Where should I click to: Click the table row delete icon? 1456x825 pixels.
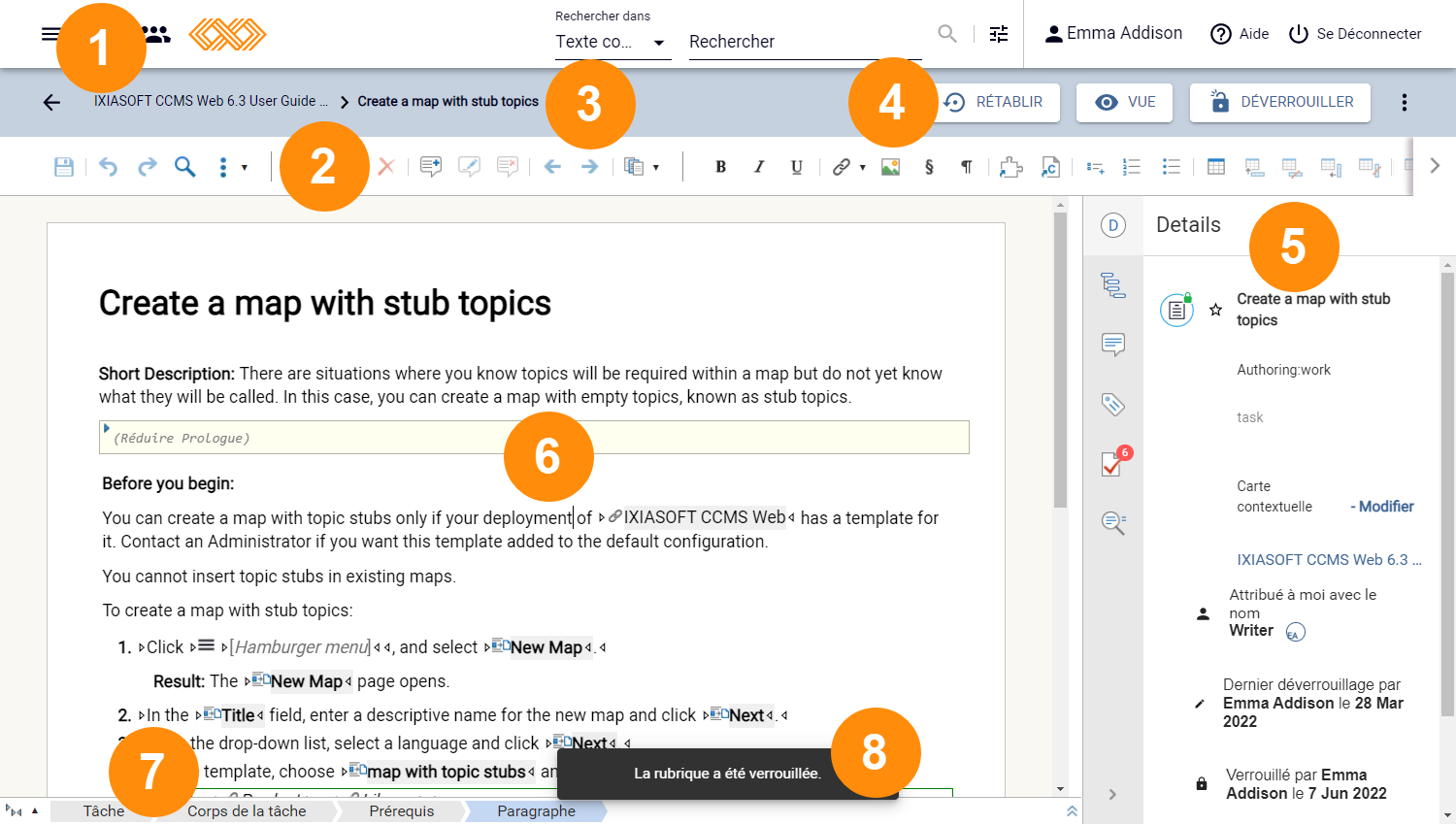pyautogui.click(x=1292, y=167)
